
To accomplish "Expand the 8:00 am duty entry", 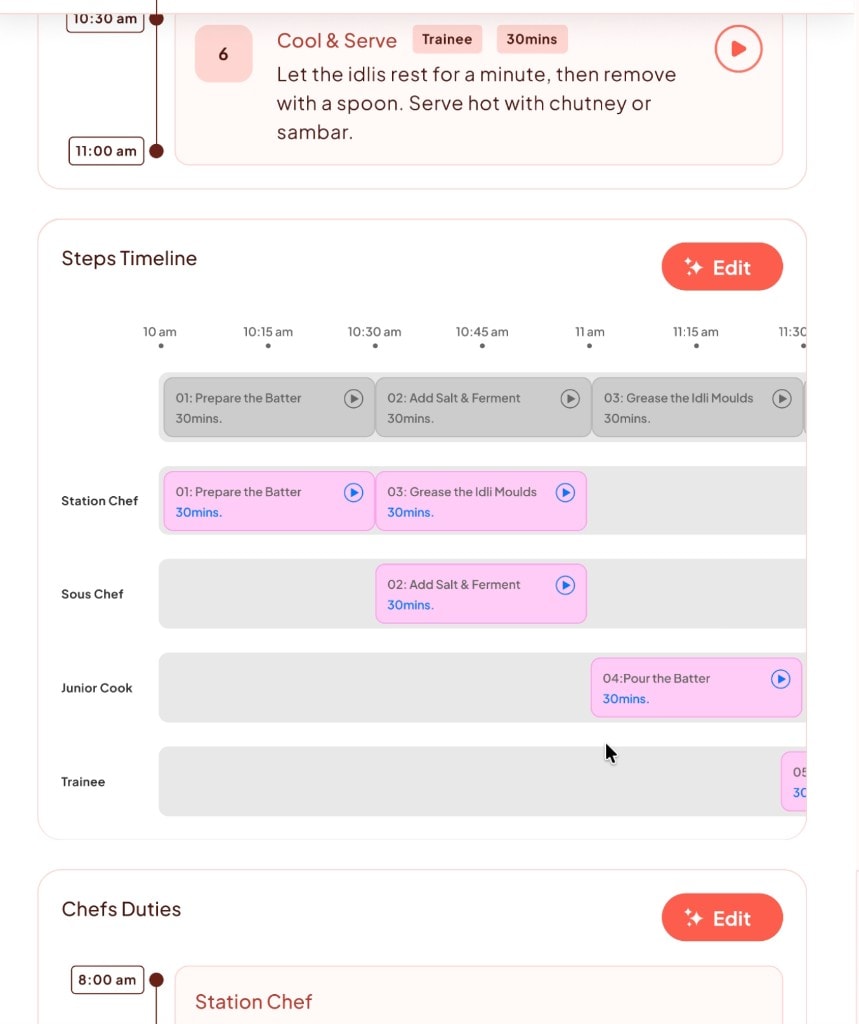I will point(106,980).
